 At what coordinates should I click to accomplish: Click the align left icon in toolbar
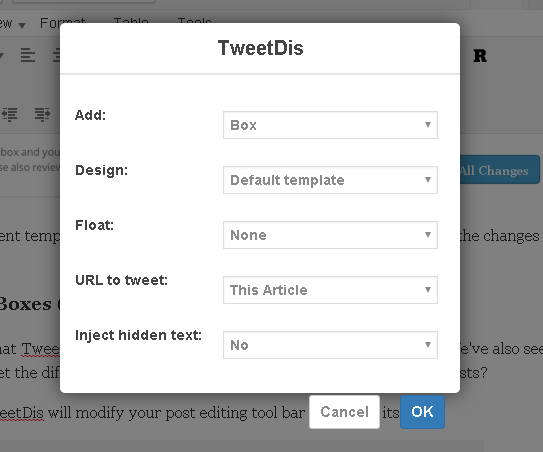tap(28, 55)
